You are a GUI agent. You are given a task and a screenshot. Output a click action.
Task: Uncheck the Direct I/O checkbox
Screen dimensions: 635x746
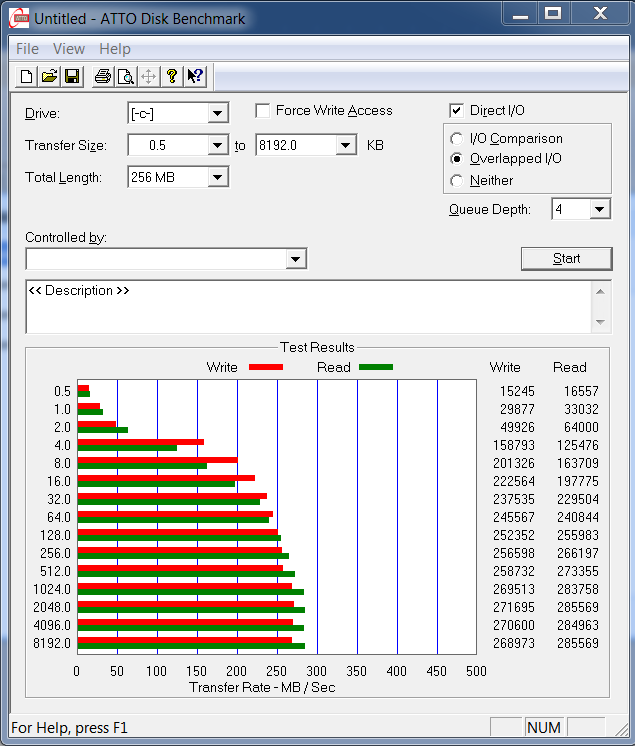(x=456, y=111)
